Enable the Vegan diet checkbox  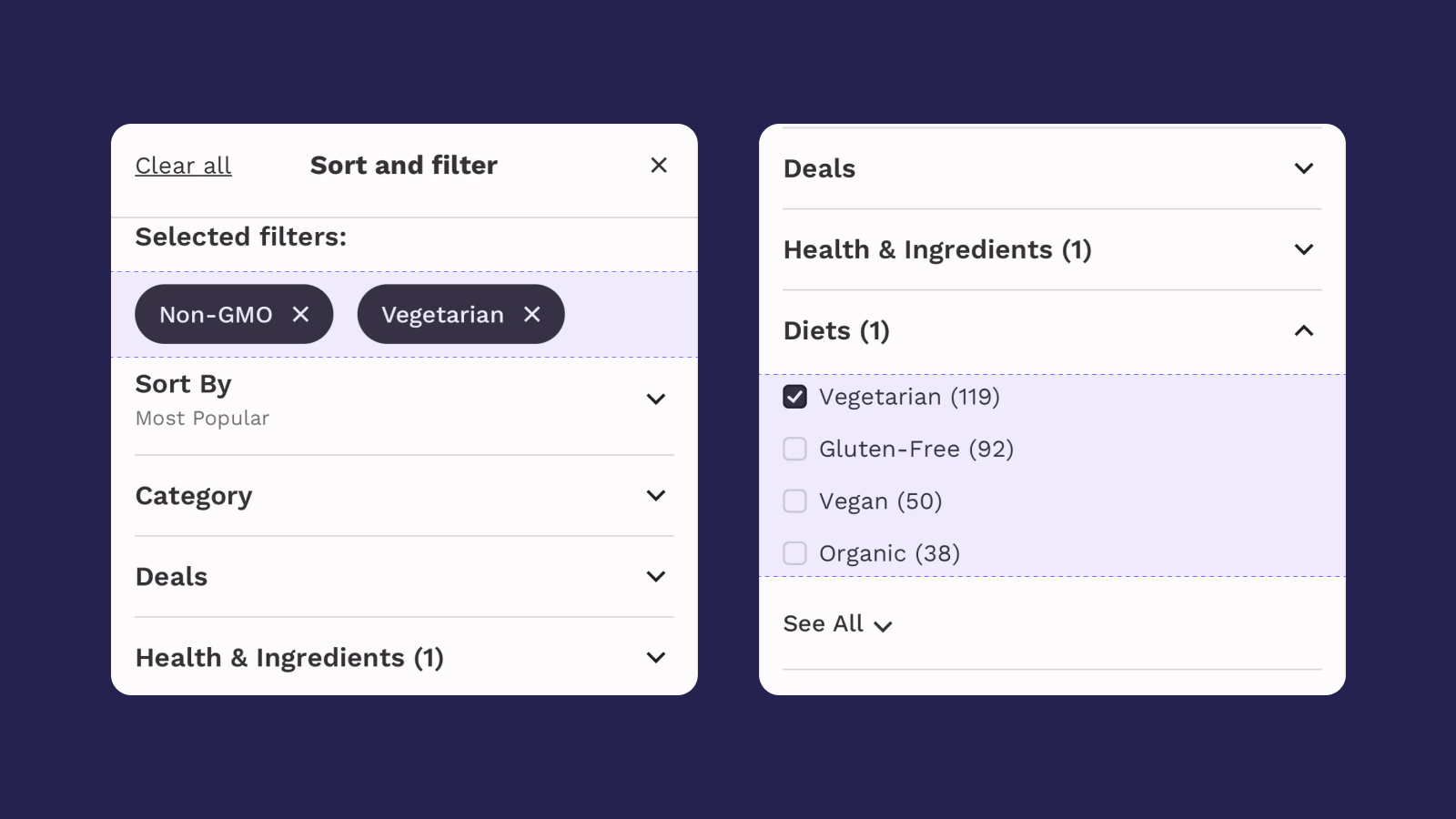click(794, 501)
